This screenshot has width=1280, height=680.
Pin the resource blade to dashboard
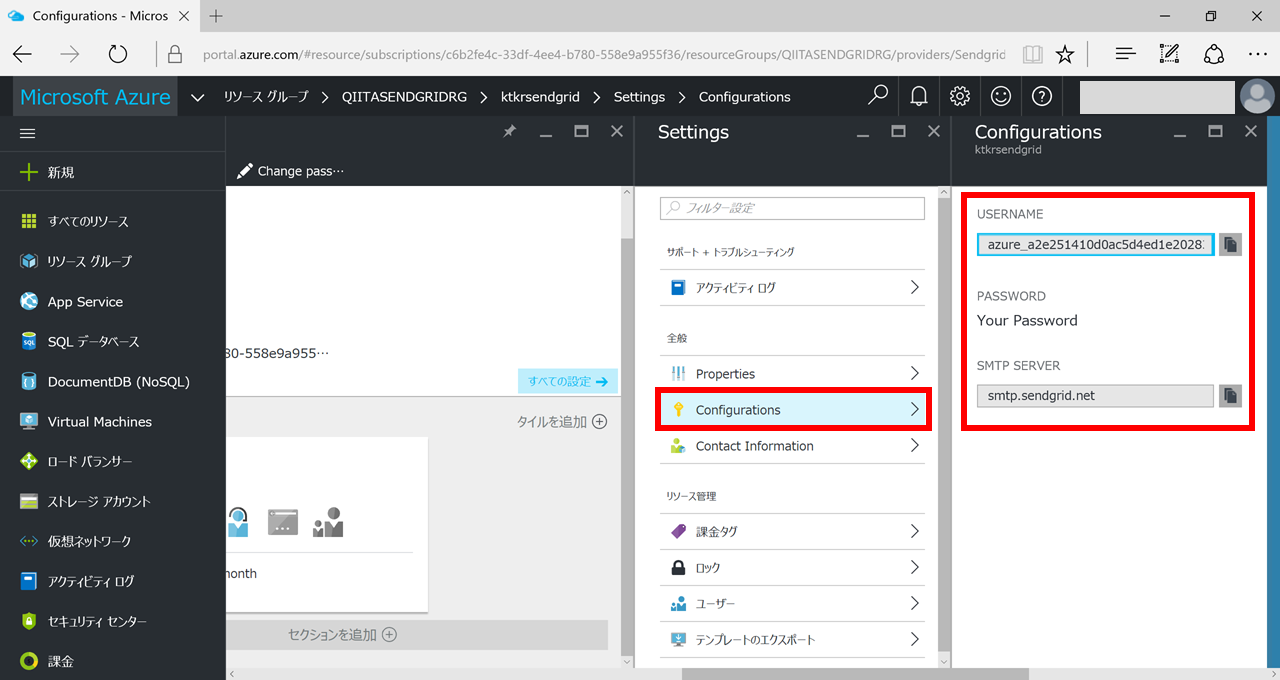[x=509, y=132]
